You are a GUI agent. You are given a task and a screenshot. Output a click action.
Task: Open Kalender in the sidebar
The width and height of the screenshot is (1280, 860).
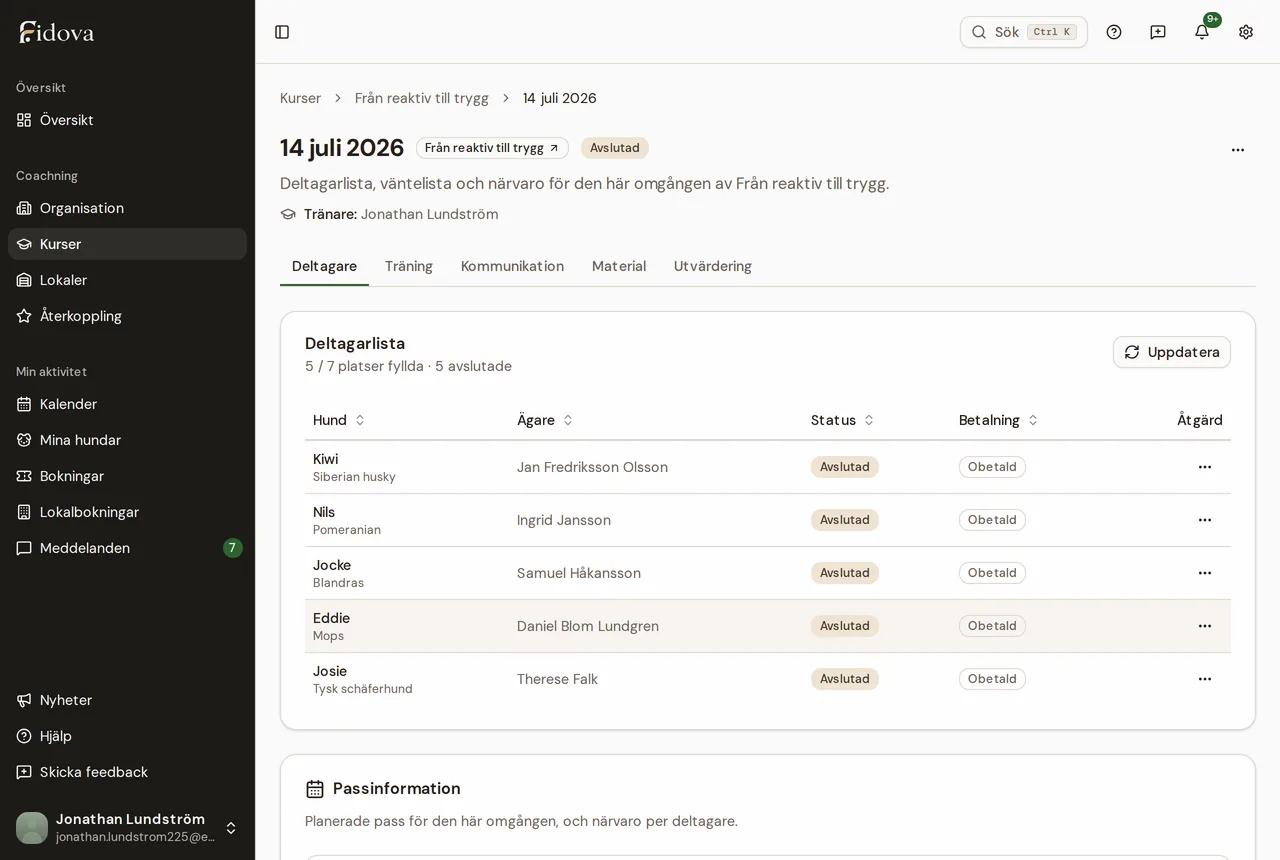[127, 404]
